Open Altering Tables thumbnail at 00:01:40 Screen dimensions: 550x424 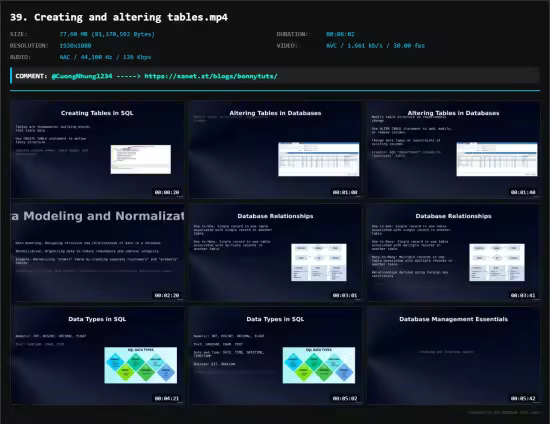454,150
